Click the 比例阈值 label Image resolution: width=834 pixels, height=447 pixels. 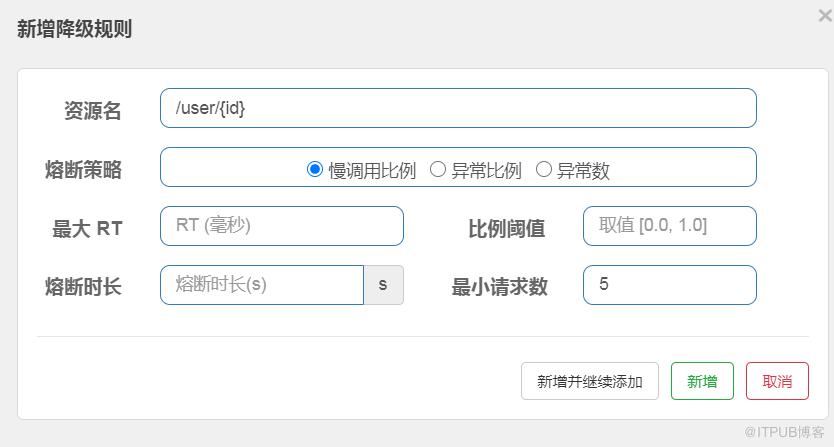click(506, 229)
